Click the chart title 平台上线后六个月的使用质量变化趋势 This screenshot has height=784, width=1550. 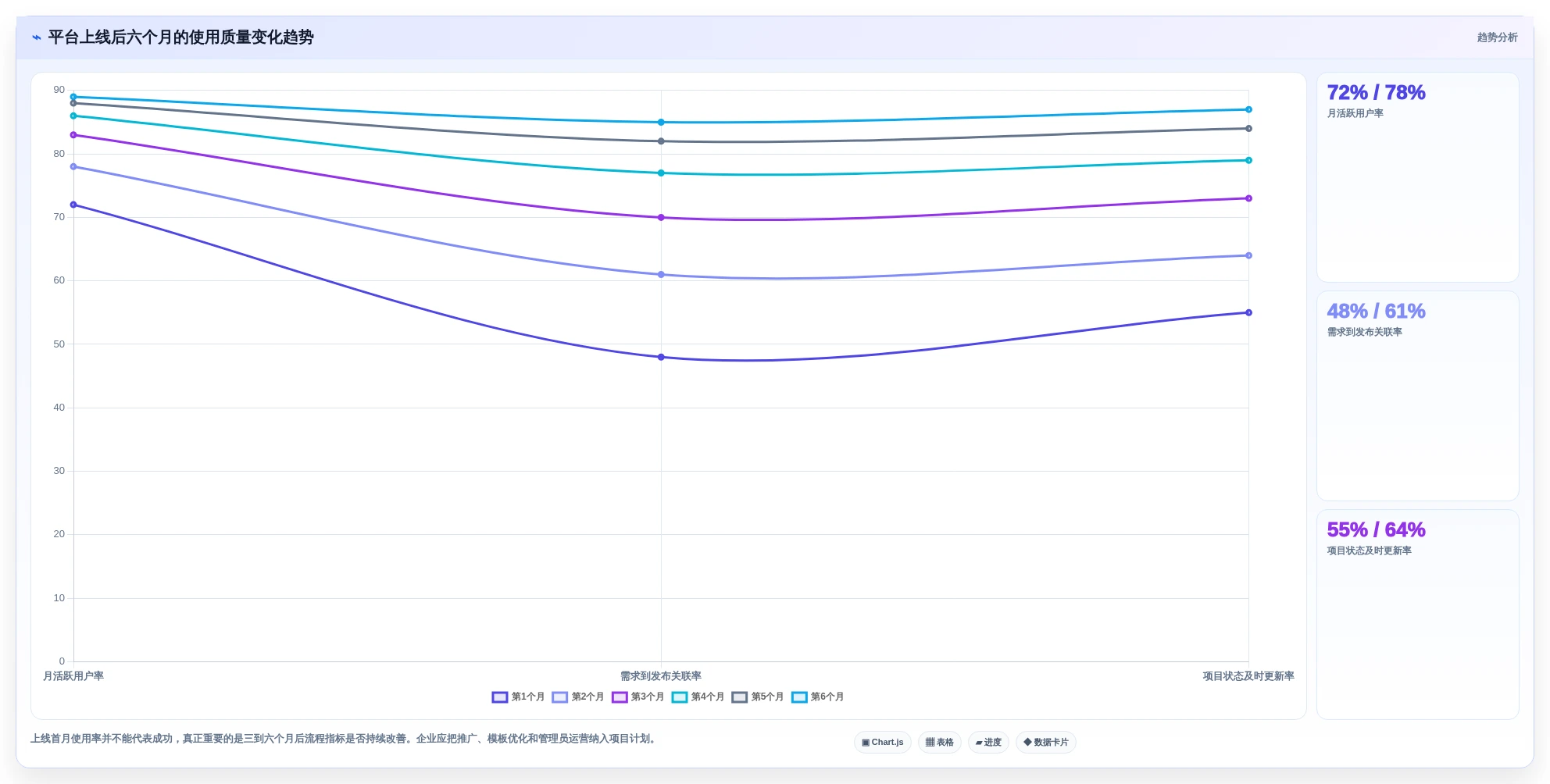tap(180, 37)
